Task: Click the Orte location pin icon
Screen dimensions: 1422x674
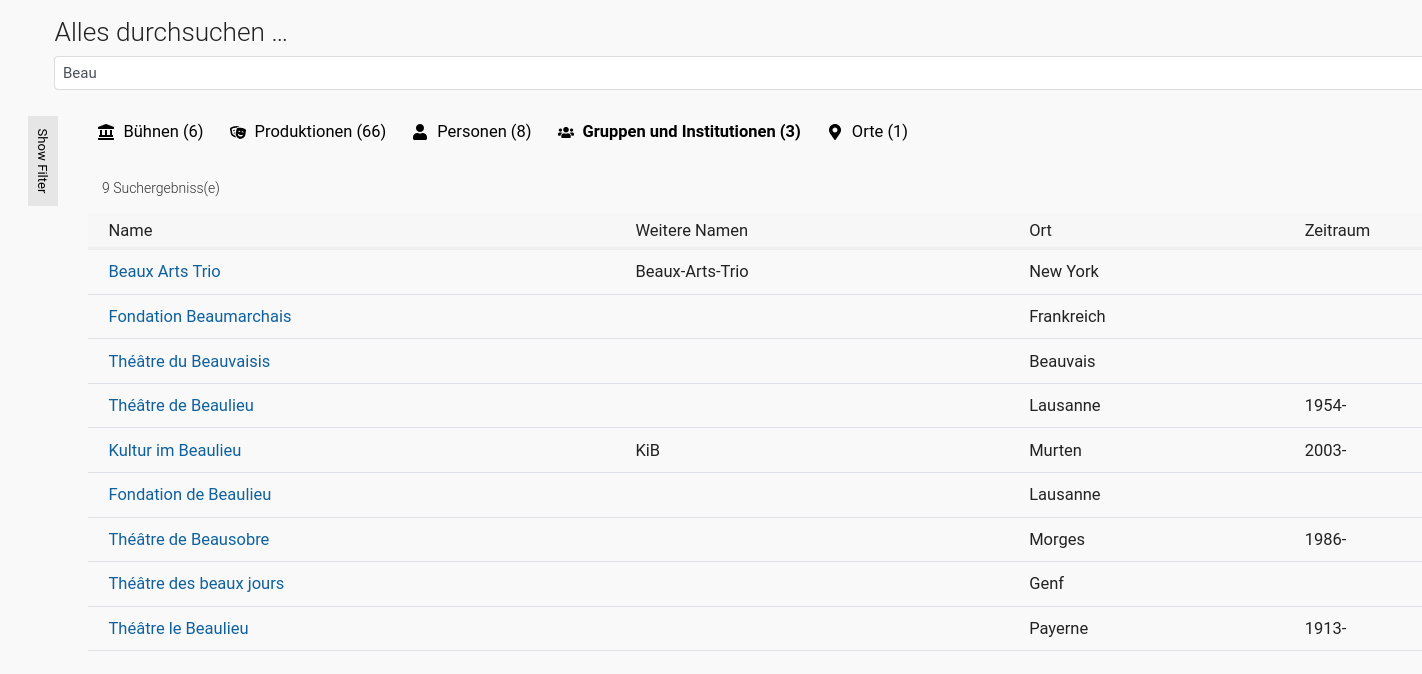Action: [835, 132]
